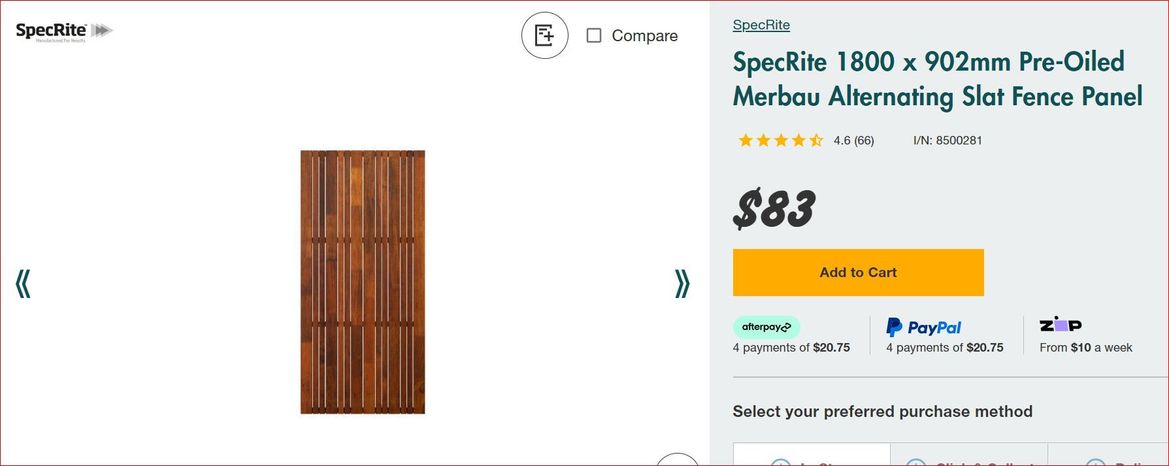Click the Afterpay 4 payments of $20.75 text
The height and width of the screenshot is (466, 1169).
click(x=791, y=348)
